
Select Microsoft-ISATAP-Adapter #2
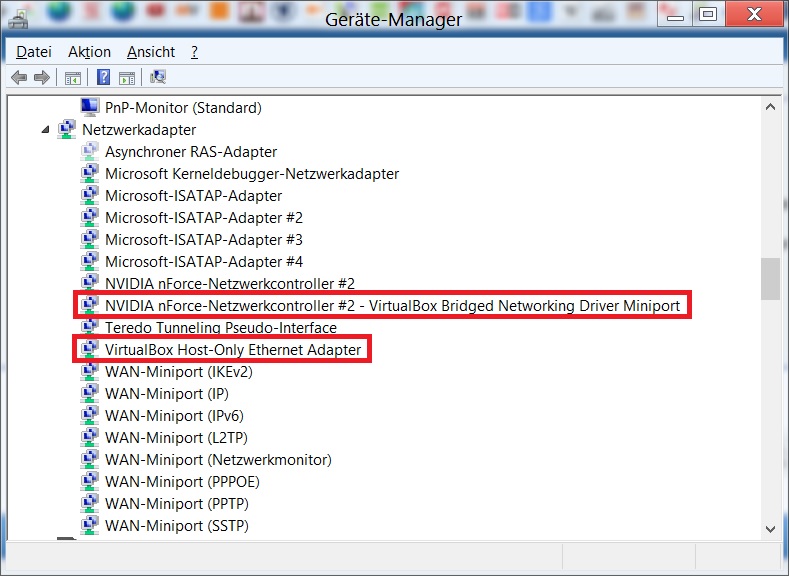(x=204, y=218)
